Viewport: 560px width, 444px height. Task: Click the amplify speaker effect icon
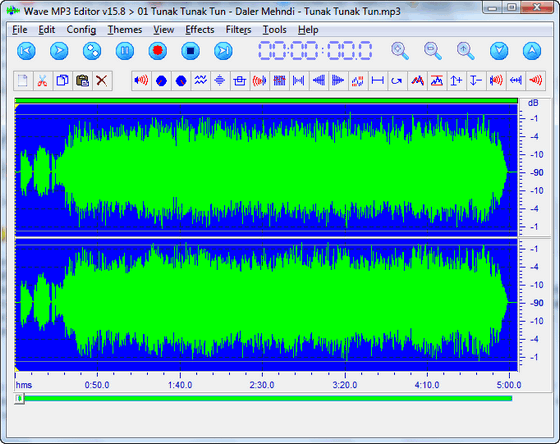click(x=141, y=81)
